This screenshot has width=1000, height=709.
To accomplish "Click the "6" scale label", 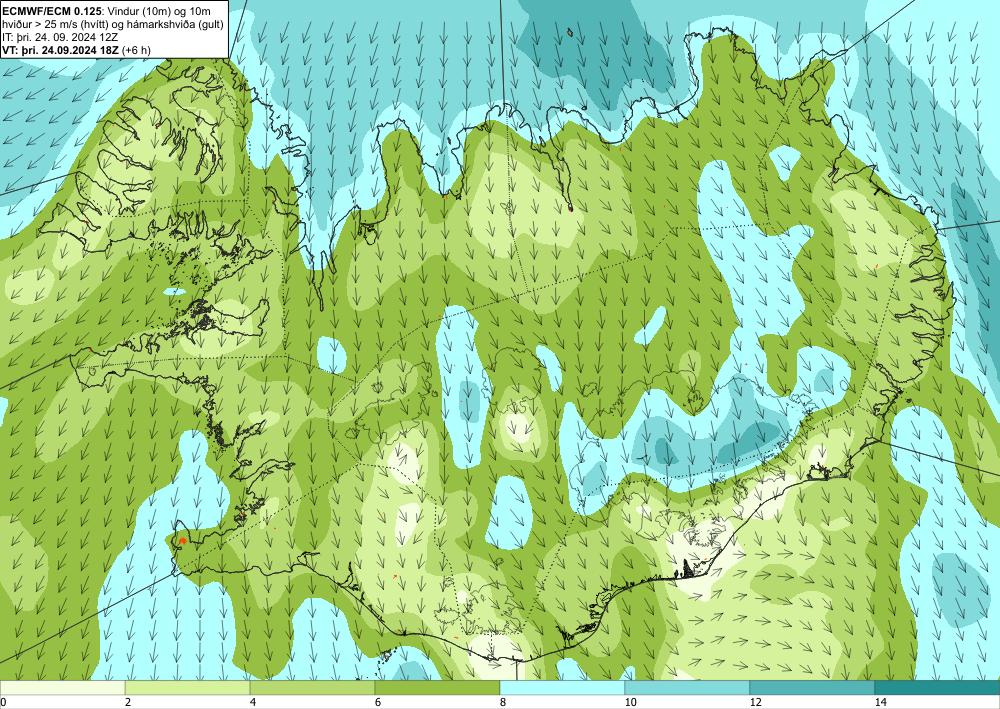I will pyautogui.click(x=378, y=702).
